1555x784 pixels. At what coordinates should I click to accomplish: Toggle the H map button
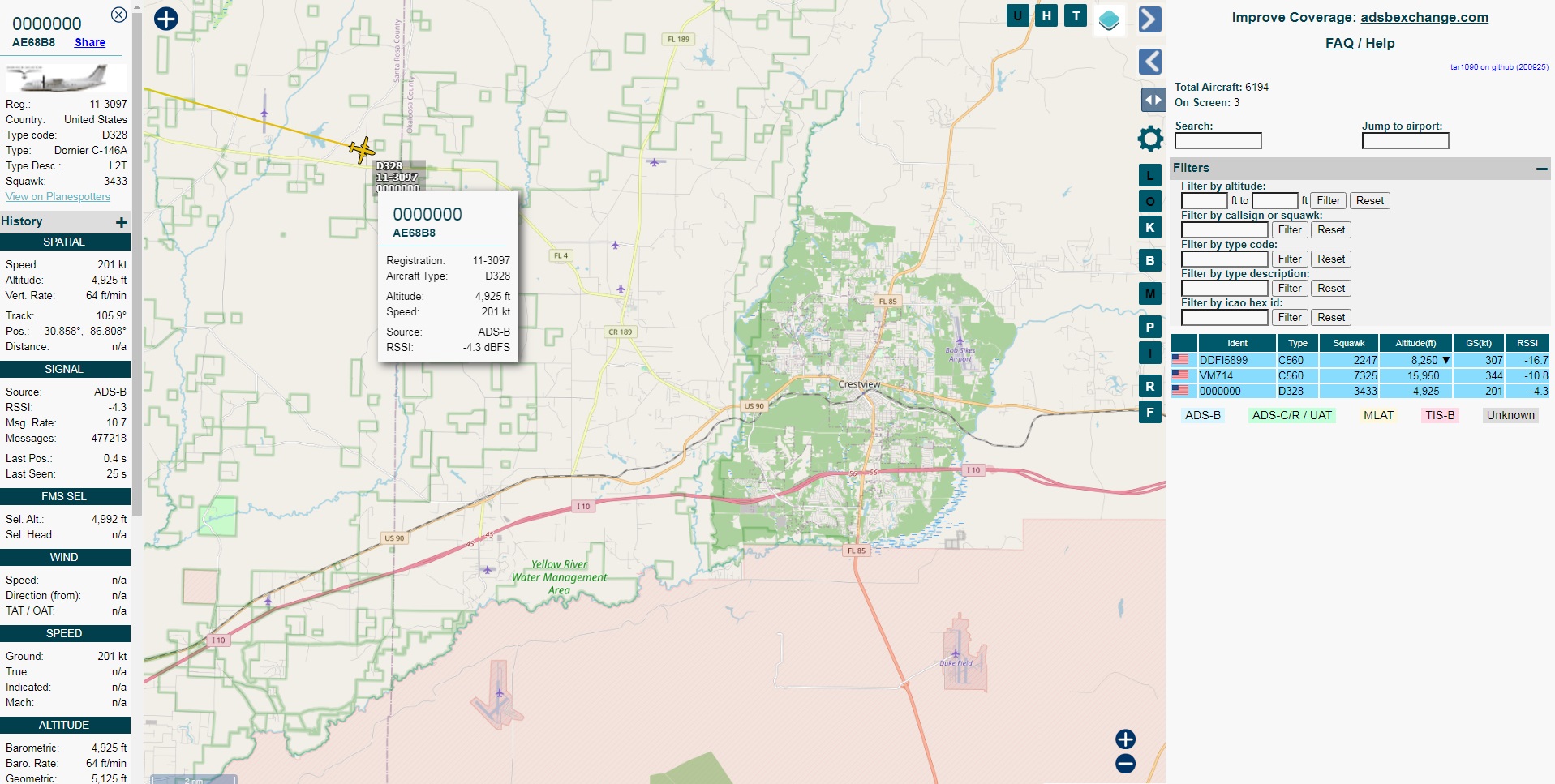coord(1046,15)
